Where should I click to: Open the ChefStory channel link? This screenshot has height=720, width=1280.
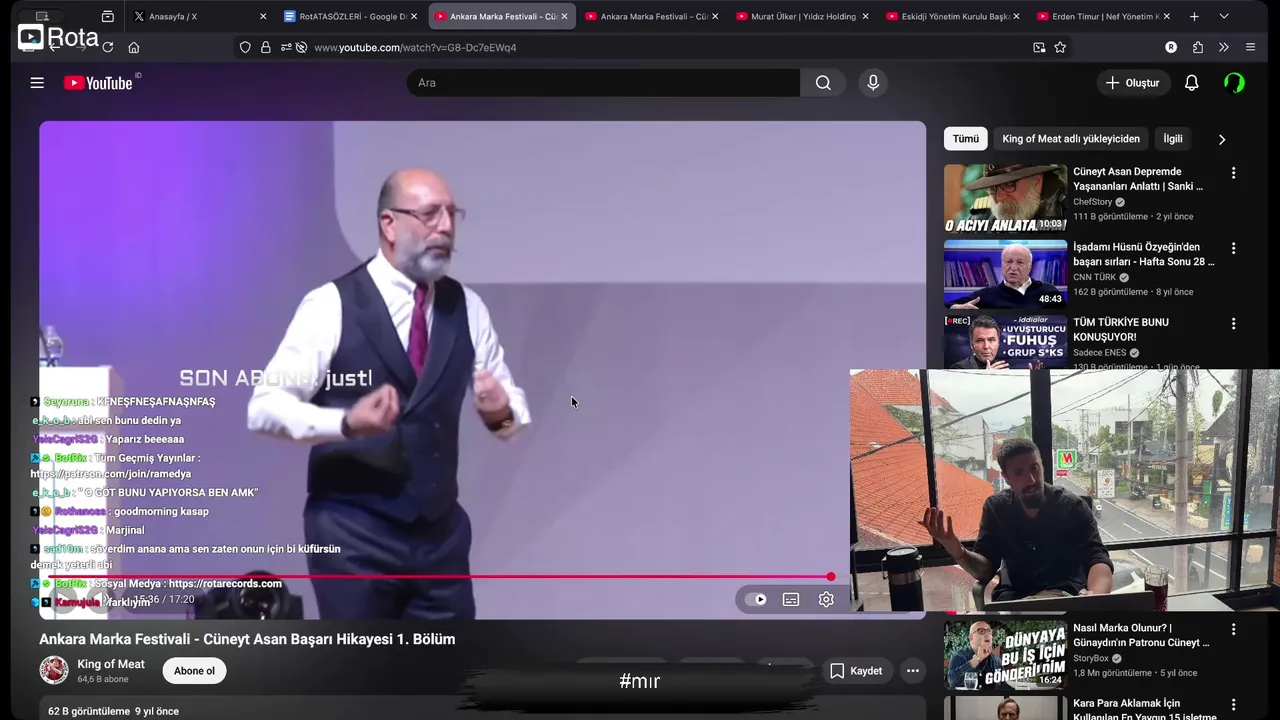(x=1092, y=202)
